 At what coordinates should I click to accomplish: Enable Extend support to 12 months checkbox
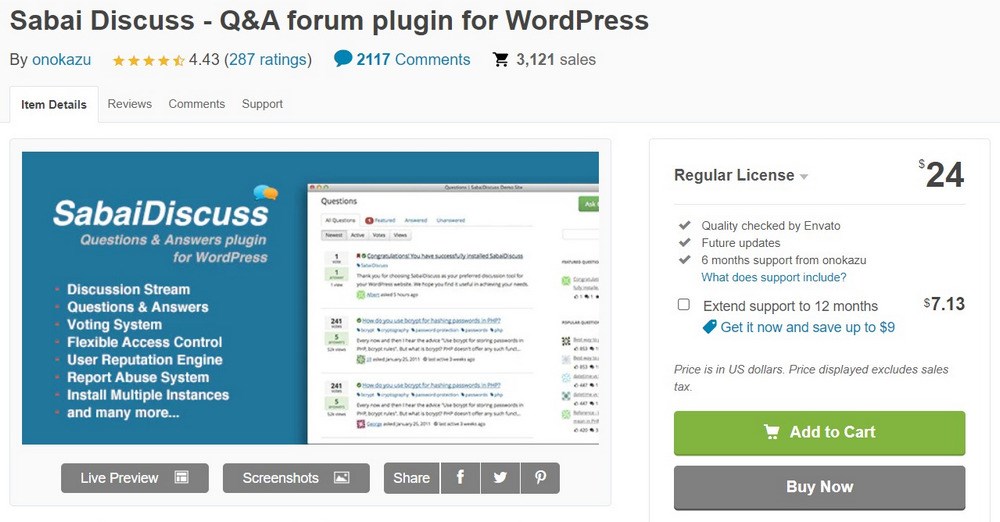(684, 304)
